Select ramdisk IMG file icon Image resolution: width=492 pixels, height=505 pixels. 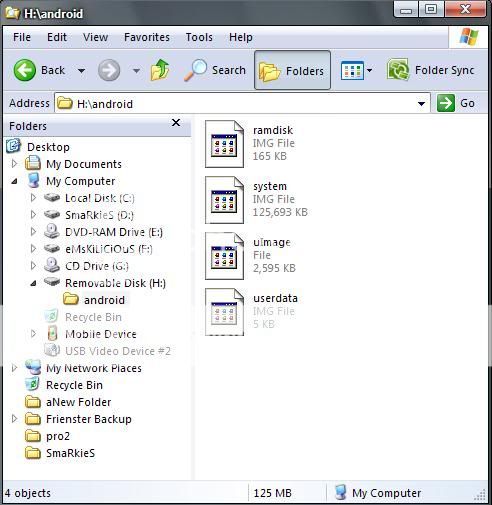click(x=224, y=144)
